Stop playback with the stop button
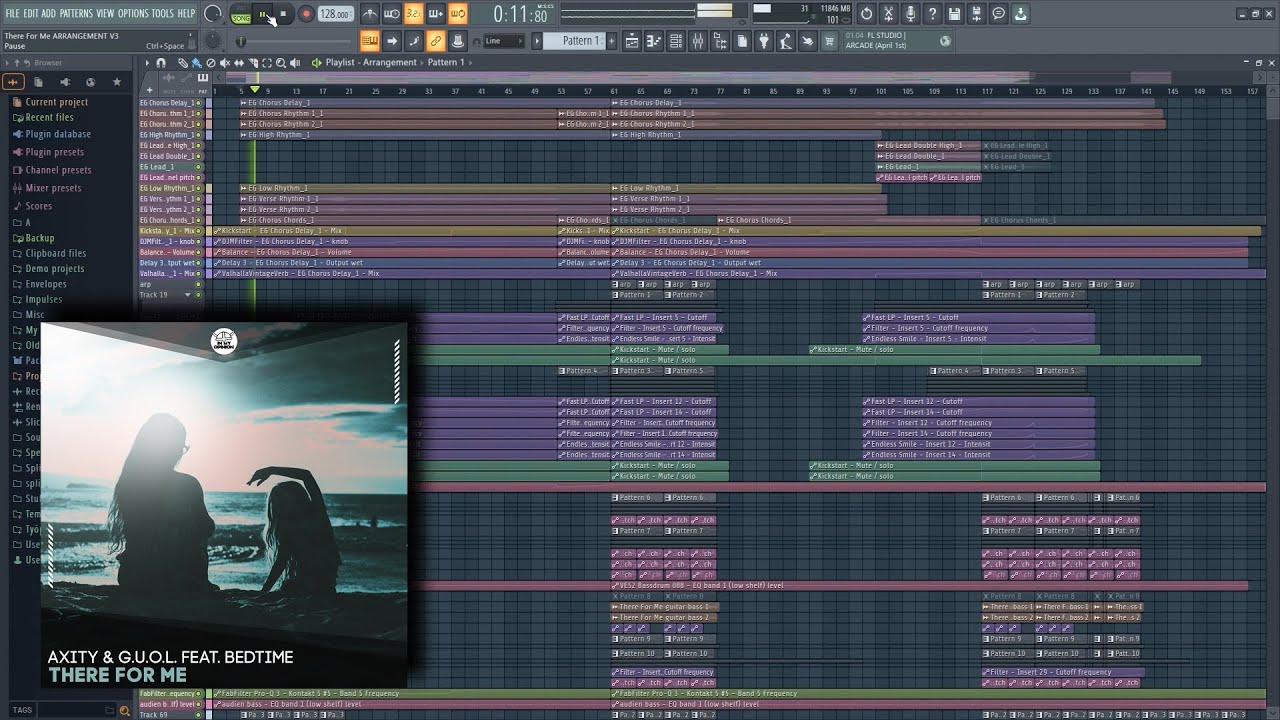Image resolution: width=1280 pixels, height=720 pixels. [283, 14]
